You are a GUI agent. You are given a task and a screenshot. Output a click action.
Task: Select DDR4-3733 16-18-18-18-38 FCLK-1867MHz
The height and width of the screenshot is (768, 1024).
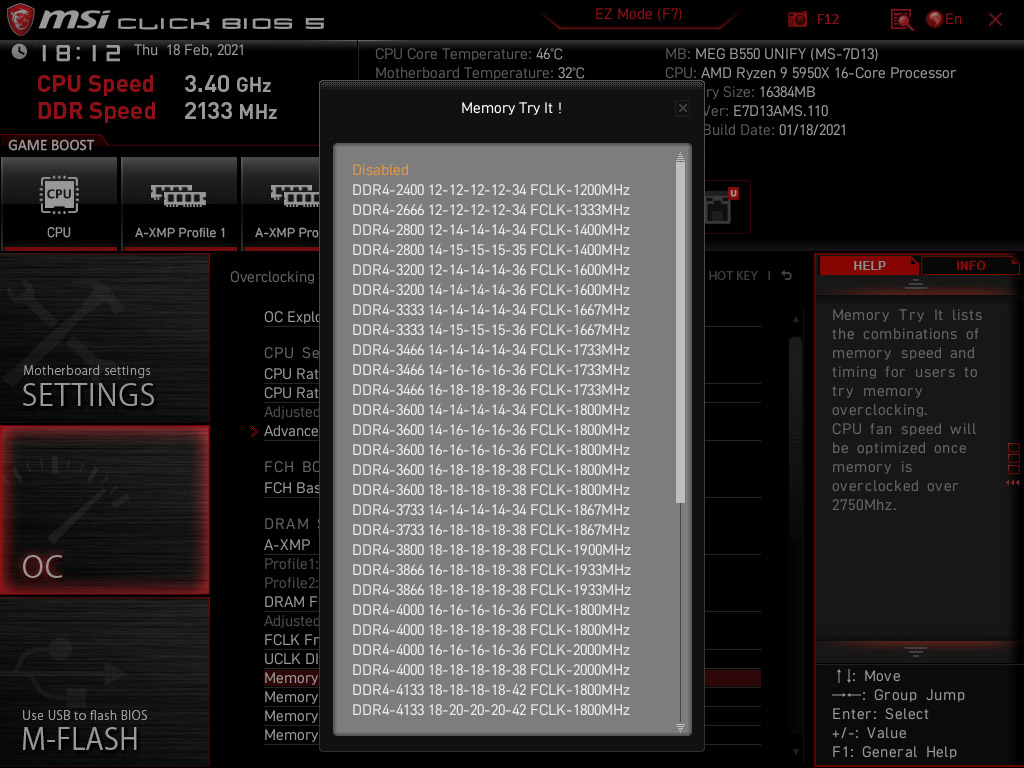point(491,530)
